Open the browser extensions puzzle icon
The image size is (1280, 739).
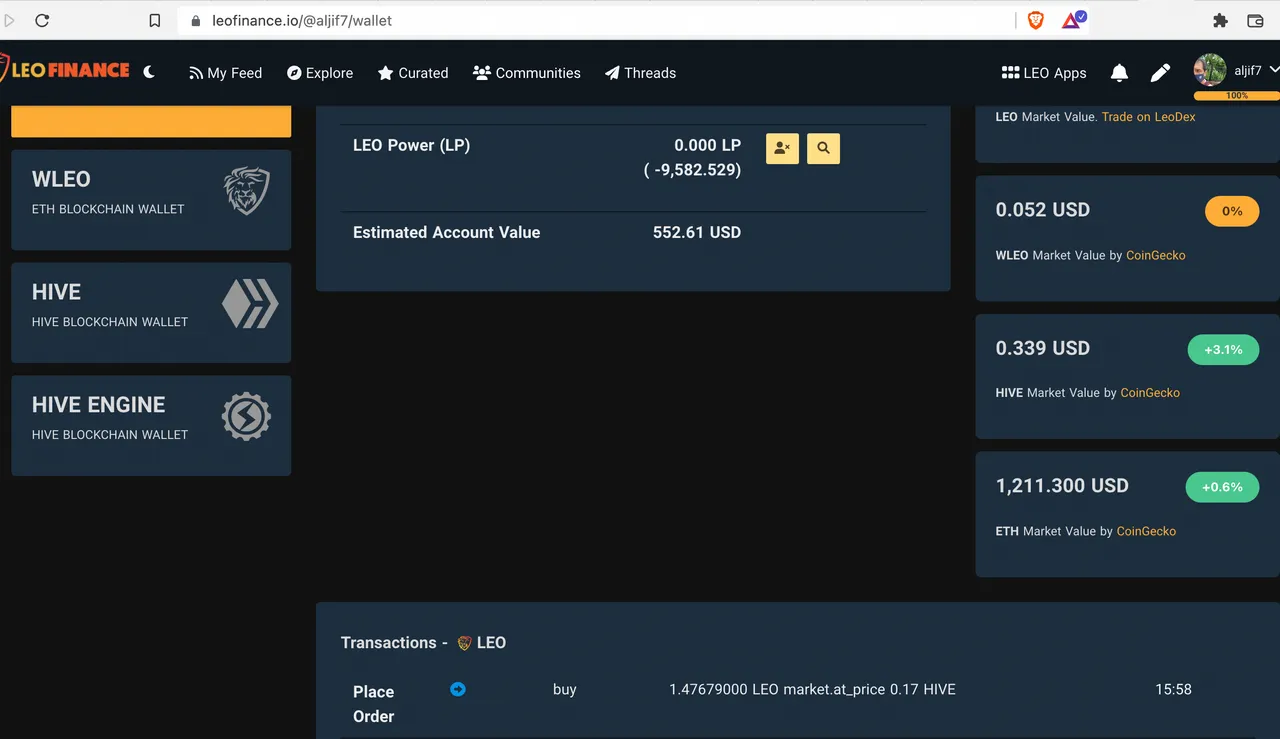tap(1219, 20)
